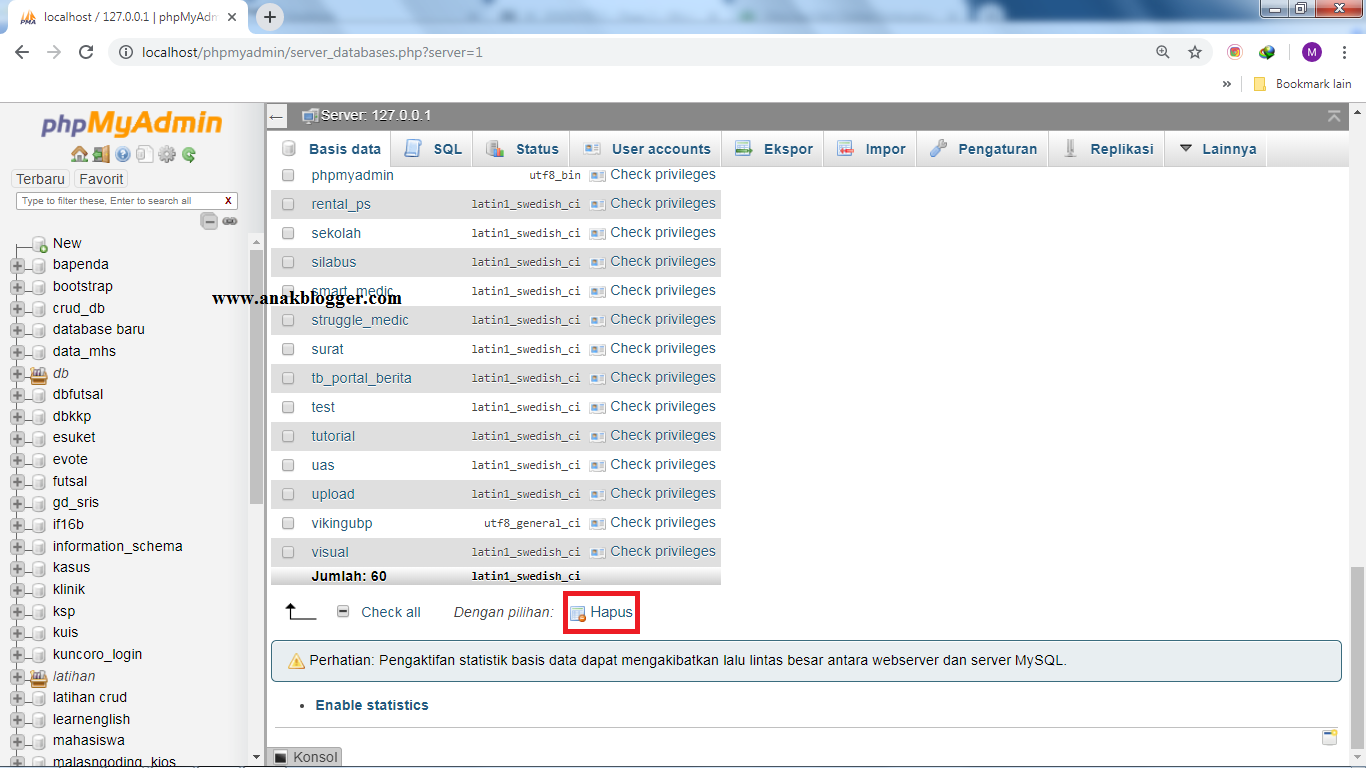Viewport: 1366px width, 768px height.
Task: Refresh the navigation panel with the green arrow icon
Action: [190, 155]
